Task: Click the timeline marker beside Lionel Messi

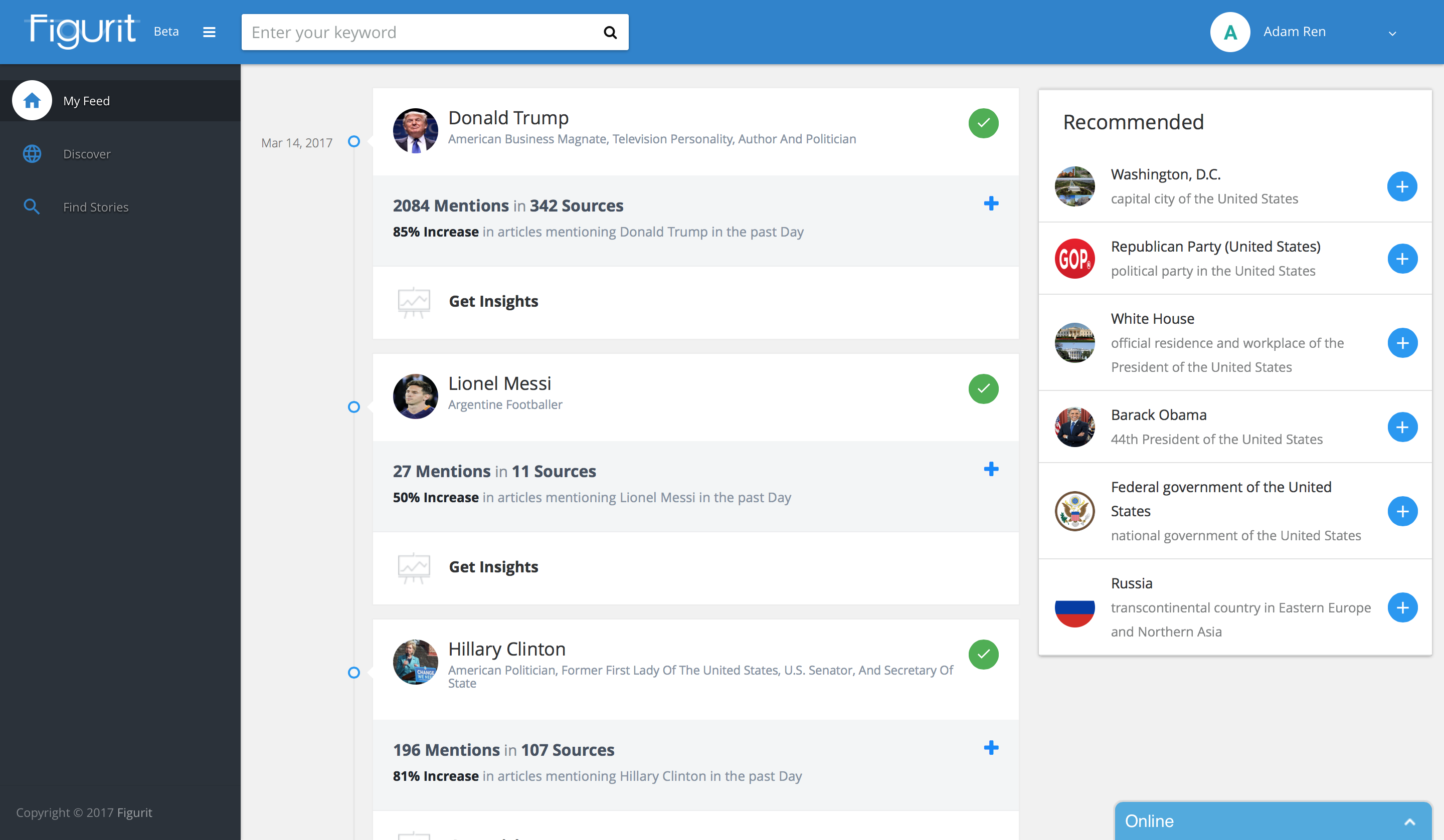Action: tap(354, 407)
